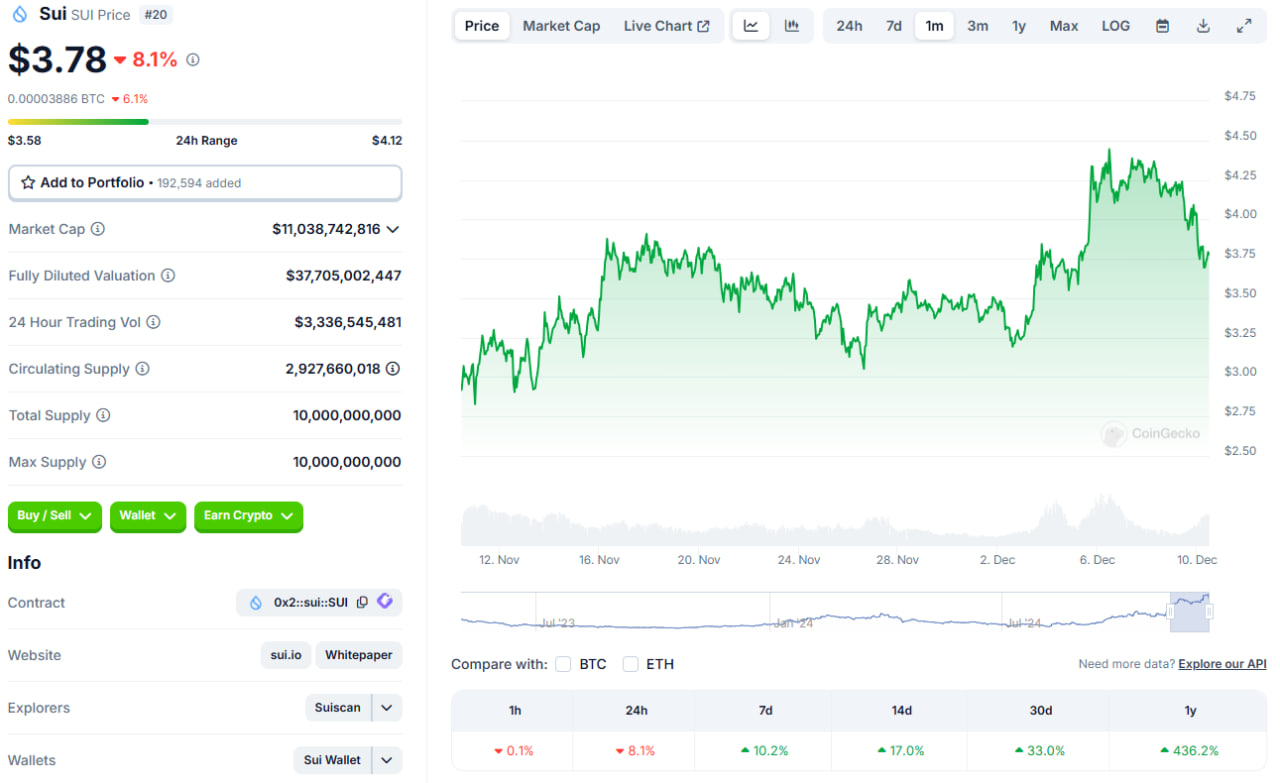Click the 24h -8.1% change cell

(636, 750)
